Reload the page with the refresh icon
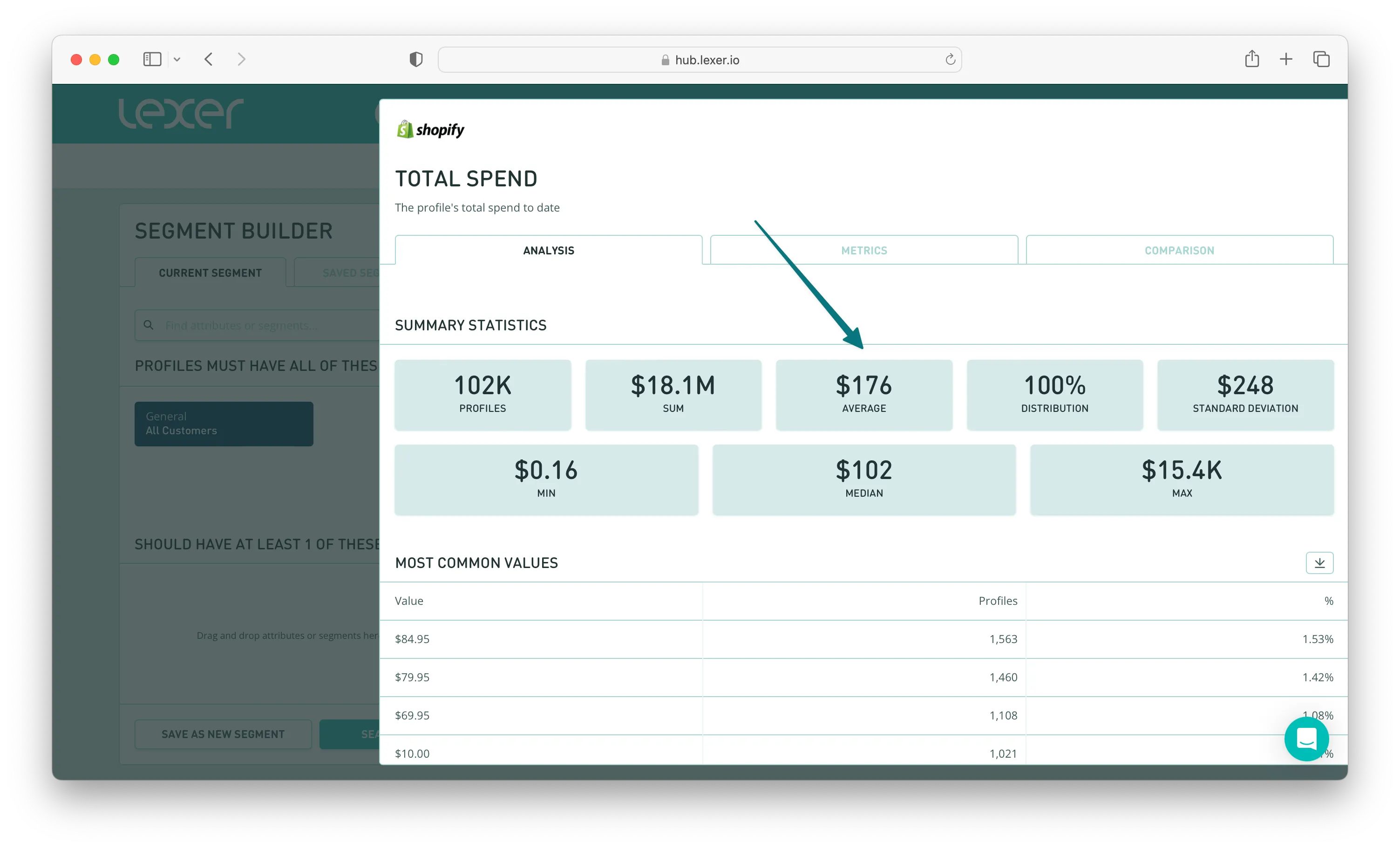The height and width of the screenshot is (849, 1400). point(950,60)
